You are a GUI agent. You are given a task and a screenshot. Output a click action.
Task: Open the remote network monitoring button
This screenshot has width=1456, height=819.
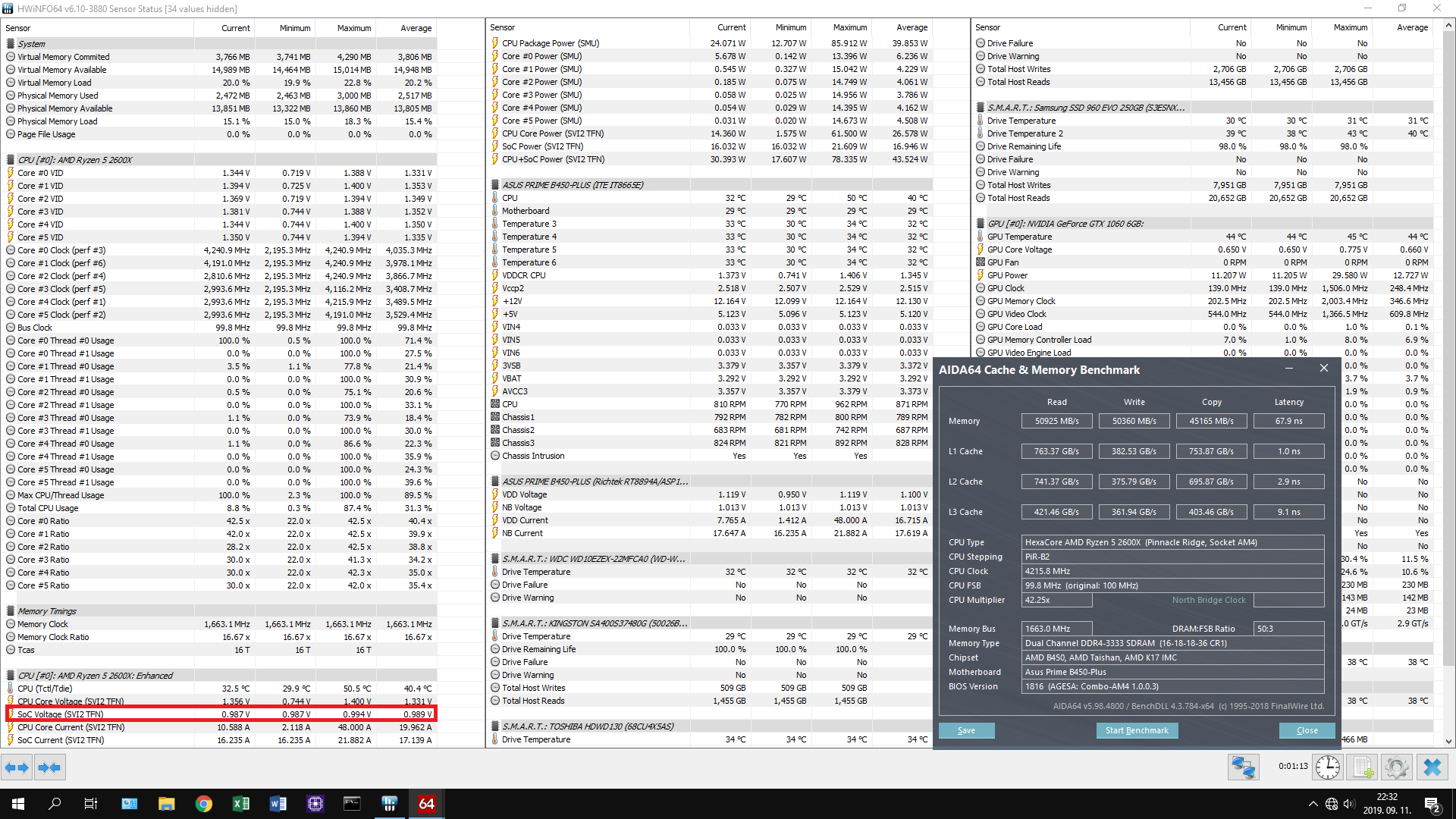[x=1243, y=767]
